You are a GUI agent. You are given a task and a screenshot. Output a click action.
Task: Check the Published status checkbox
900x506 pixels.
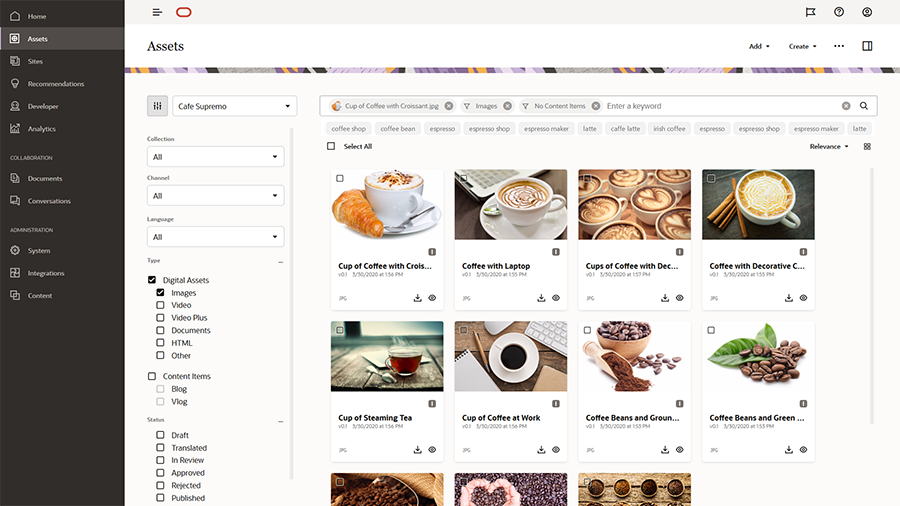[161, 498]
